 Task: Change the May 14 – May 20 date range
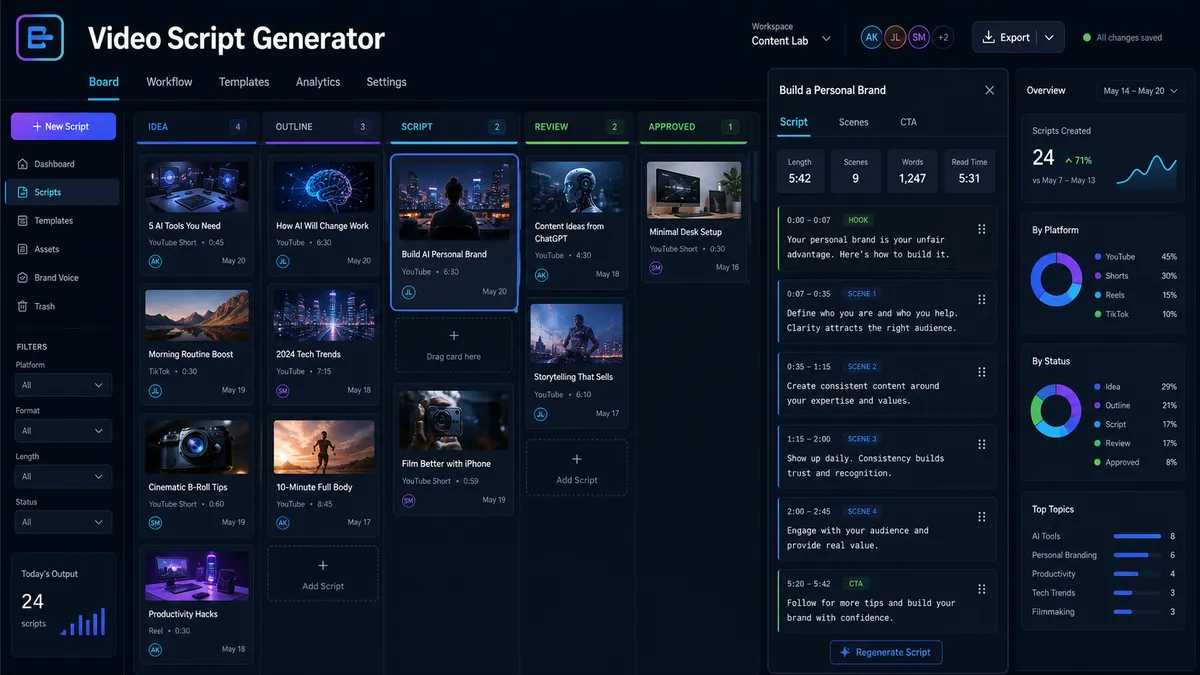tap(1140, 91)
